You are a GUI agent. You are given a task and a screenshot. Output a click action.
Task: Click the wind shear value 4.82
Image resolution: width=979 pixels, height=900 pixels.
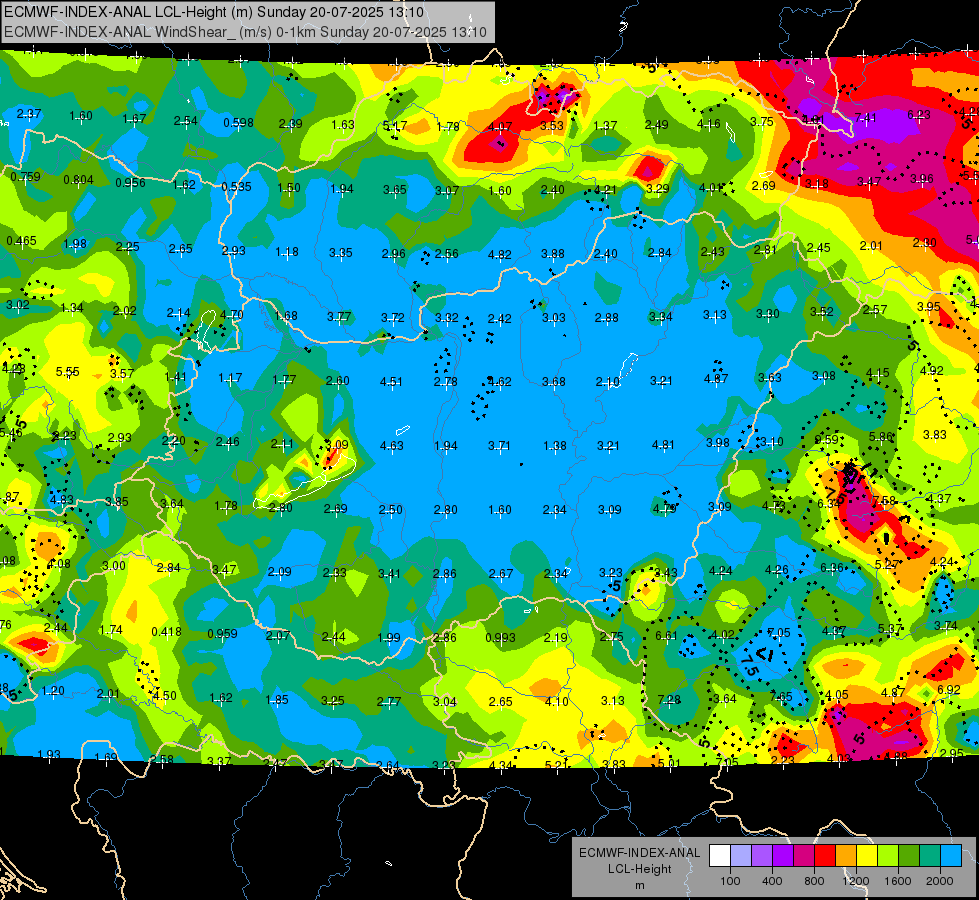click(x=499, y=255)
